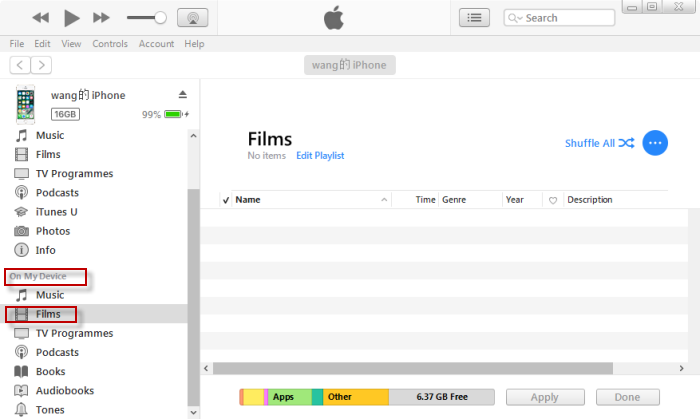700x419 pixels.
Task: Click the horizontal scrollbar right arrow
Action: pyautogui.click(x=682, y=368)
